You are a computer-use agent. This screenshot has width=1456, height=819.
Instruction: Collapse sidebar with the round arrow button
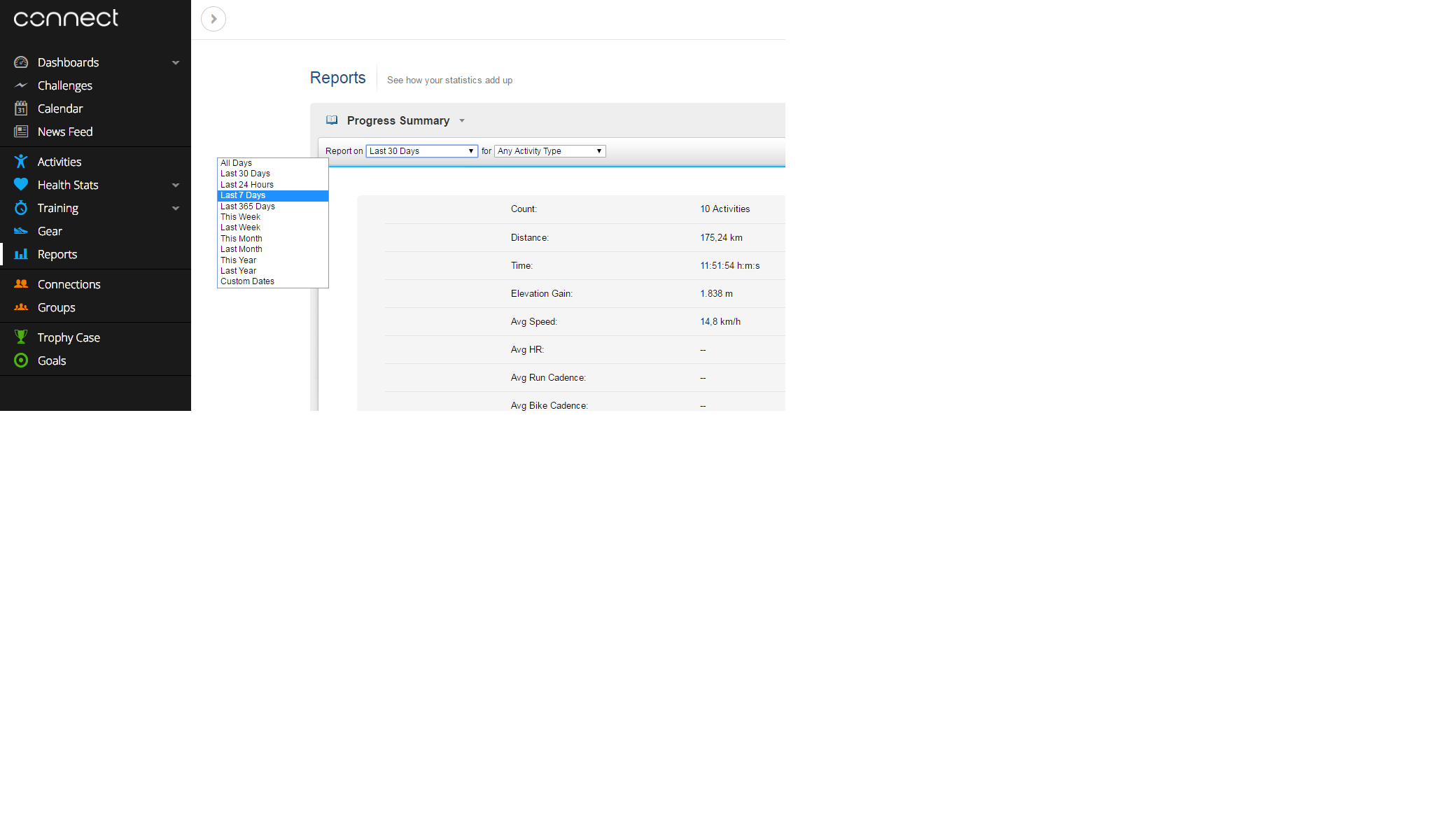(213, 19)
